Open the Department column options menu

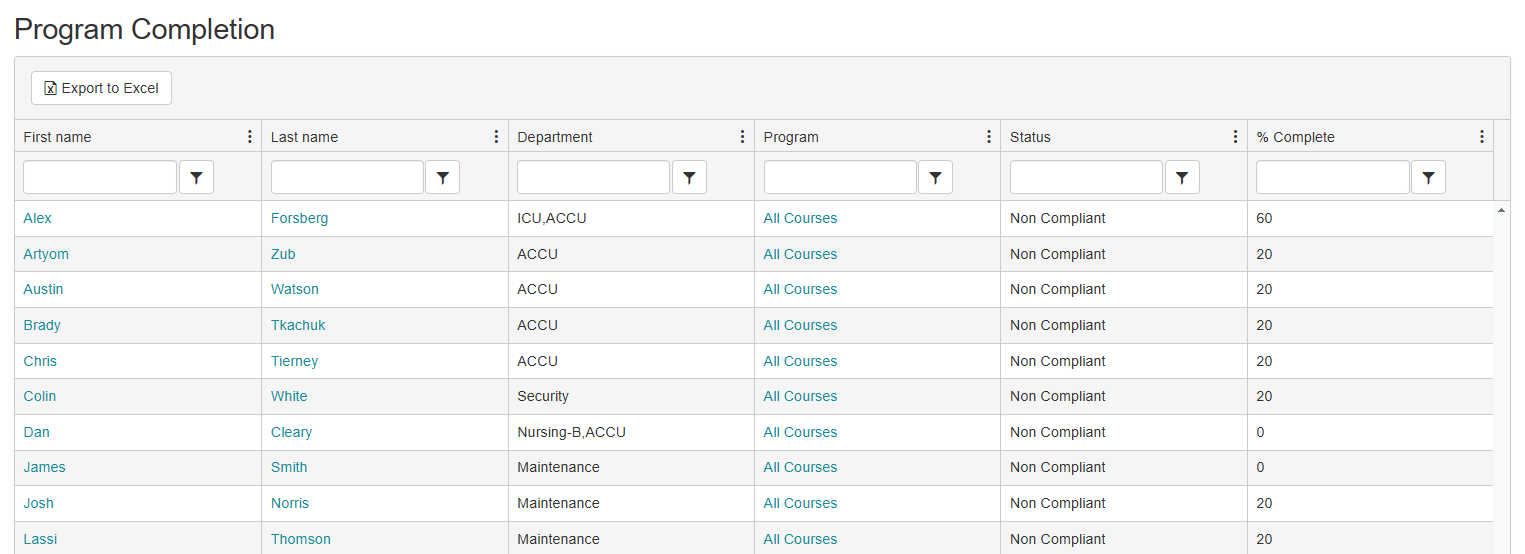click(742, 137)
